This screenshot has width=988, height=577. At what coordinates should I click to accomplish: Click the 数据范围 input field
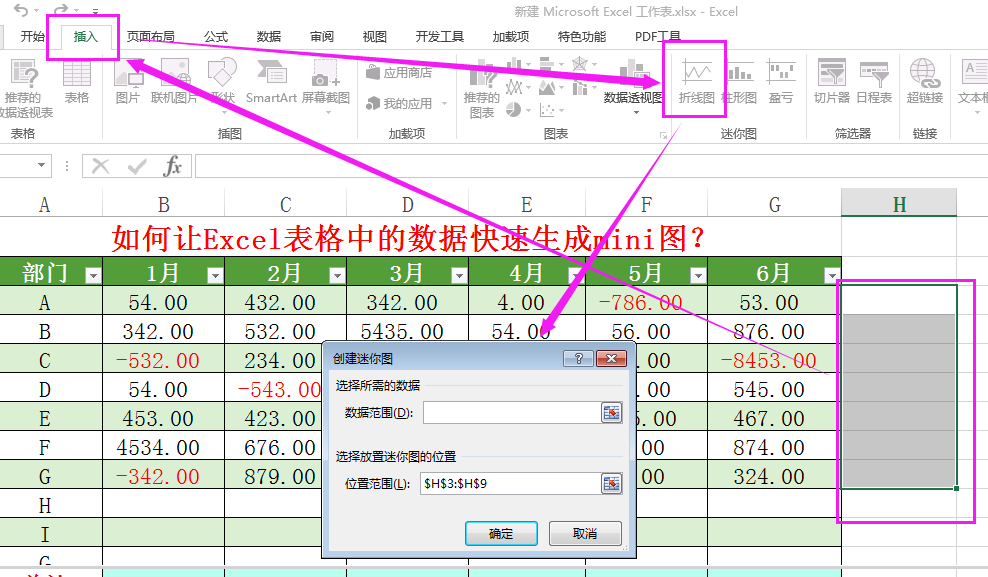point(508,413)
